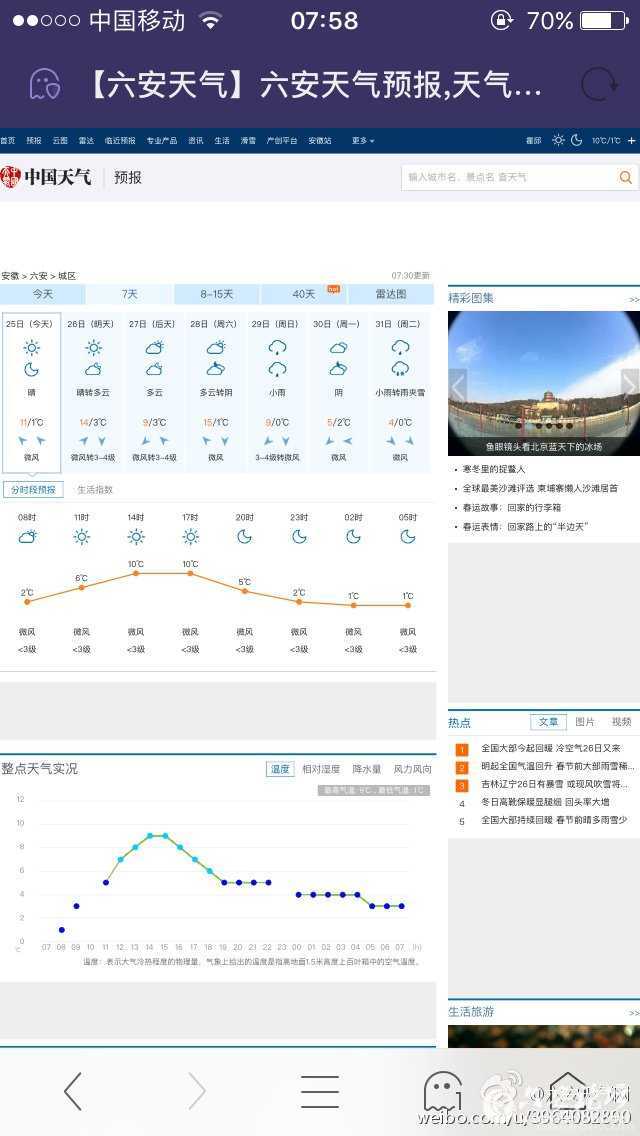This screenshot has height=1136, width=640.
Task: Click the 中国天气 logo
Action: (46, 177)
